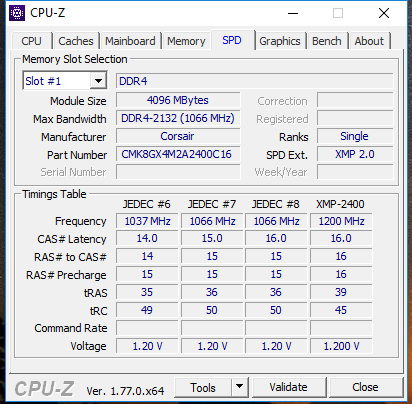Click CAS# Latency value 15.0
Image resolution: width=412 pixels, height=404 pixels.
tap(212, 238)
